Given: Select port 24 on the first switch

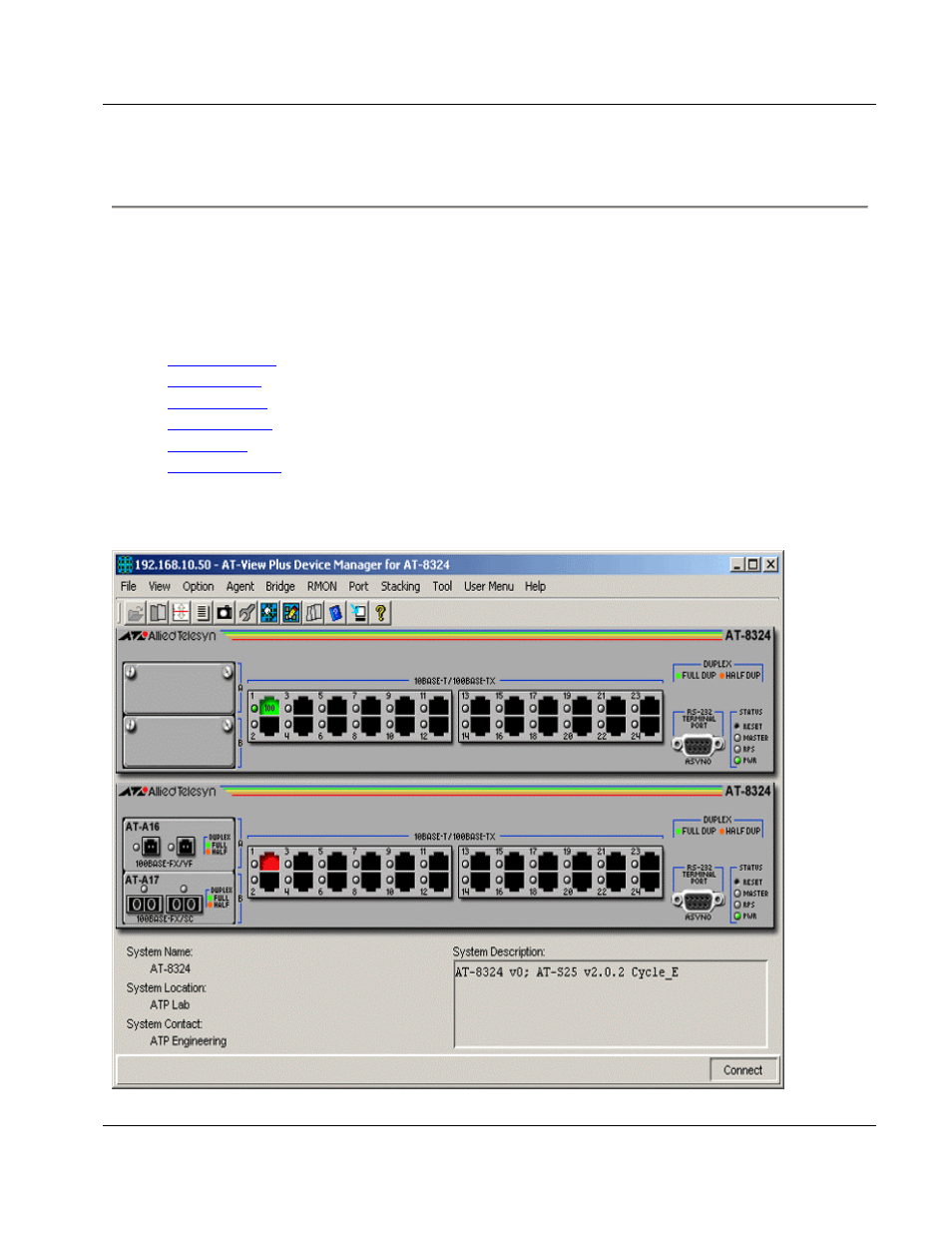Looking at the screenshot, I should (650, 725).
